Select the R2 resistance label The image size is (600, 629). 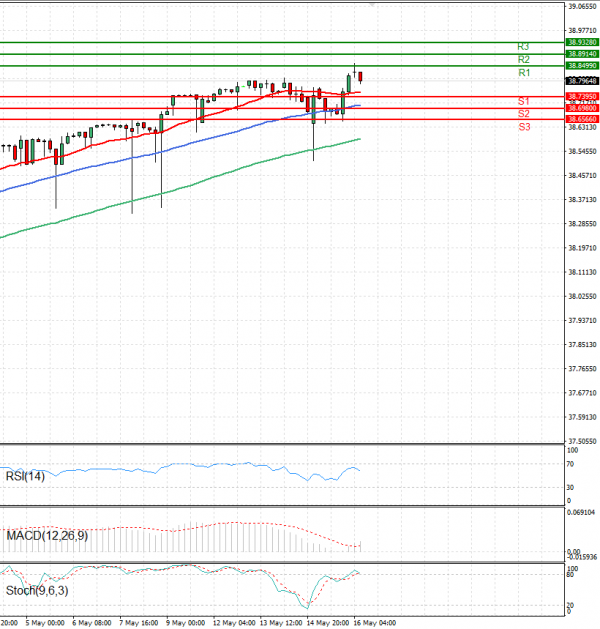click(523, 59)
